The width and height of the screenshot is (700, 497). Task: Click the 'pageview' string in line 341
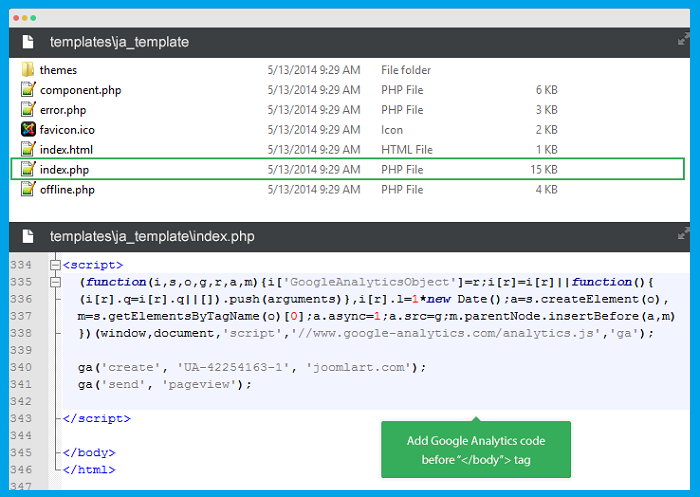(199, 384)
